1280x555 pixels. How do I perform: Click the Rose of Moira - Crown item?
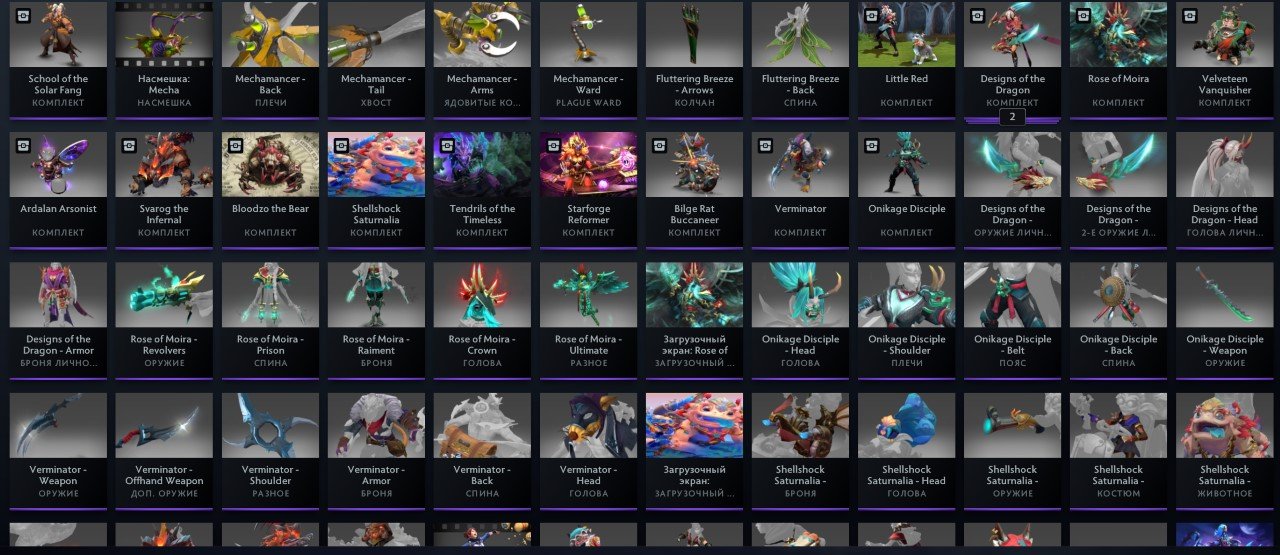point(482,320)
